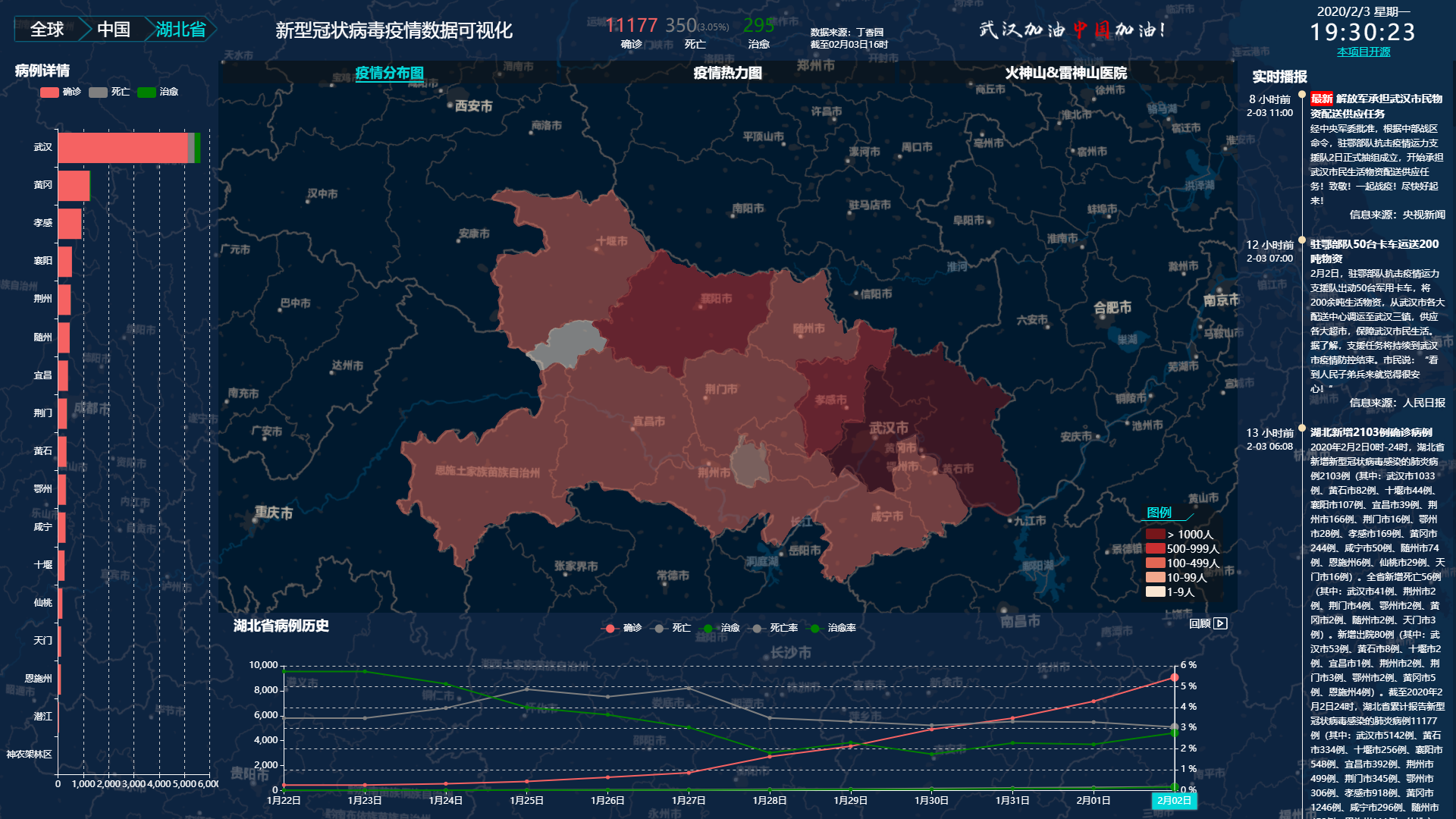Toggle 确诊 series in bar chart legend
This screenshot has width=1456, height=819.
[61, 92]
